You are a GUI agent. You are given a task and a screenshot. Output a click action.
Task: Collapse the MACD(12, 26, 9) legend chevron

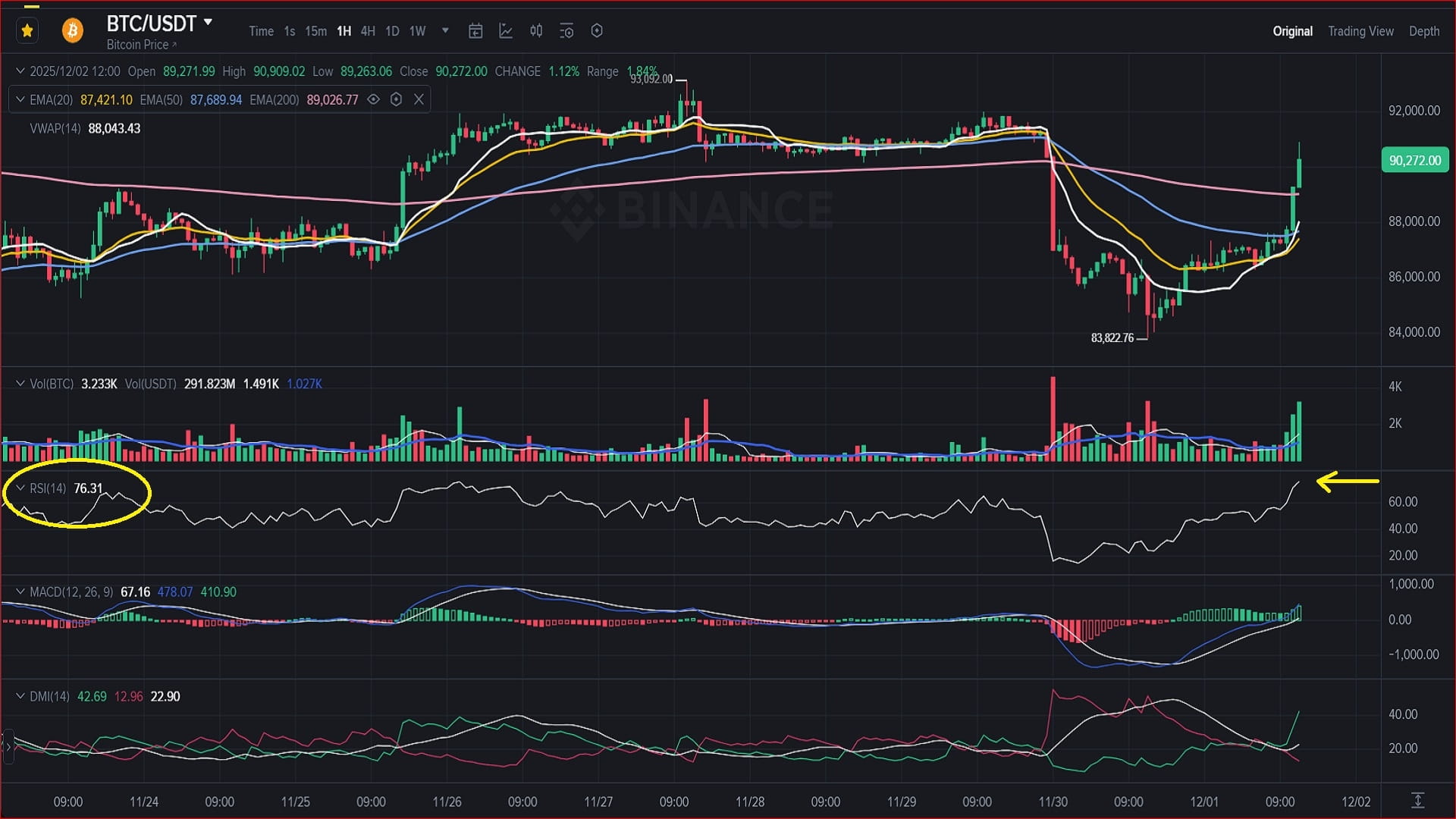pos(20,591)
